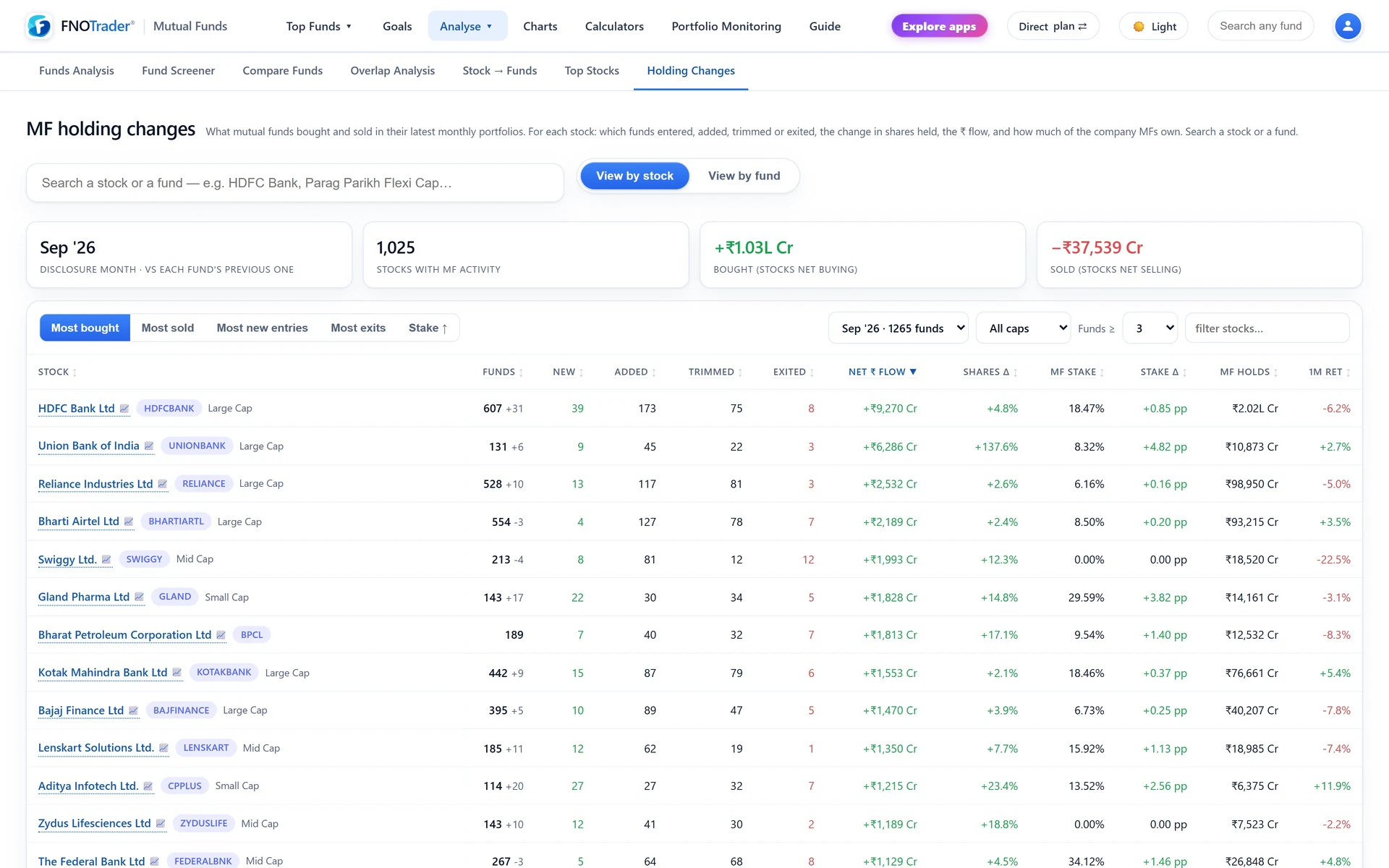Open the Gland Pharma Ltd link
1389x868 pixels.
tap(84, 597)
